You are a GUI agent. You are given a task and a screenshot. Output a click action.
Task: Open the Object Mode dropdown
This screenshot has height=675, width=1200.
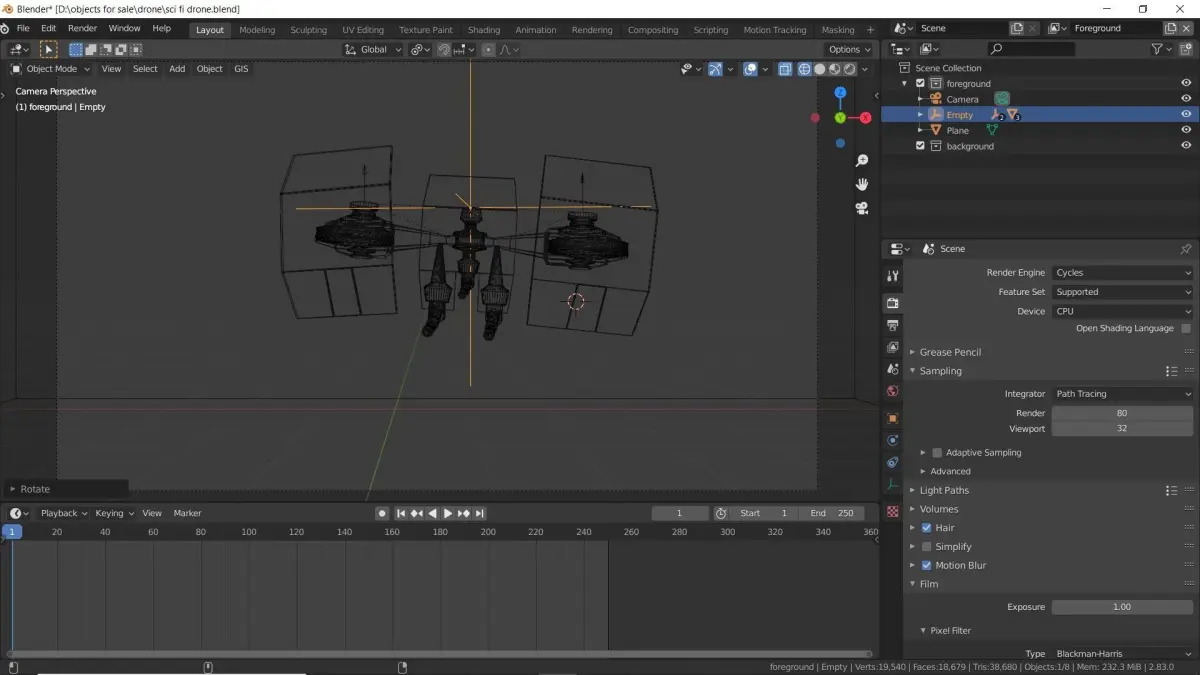(51, 69)
